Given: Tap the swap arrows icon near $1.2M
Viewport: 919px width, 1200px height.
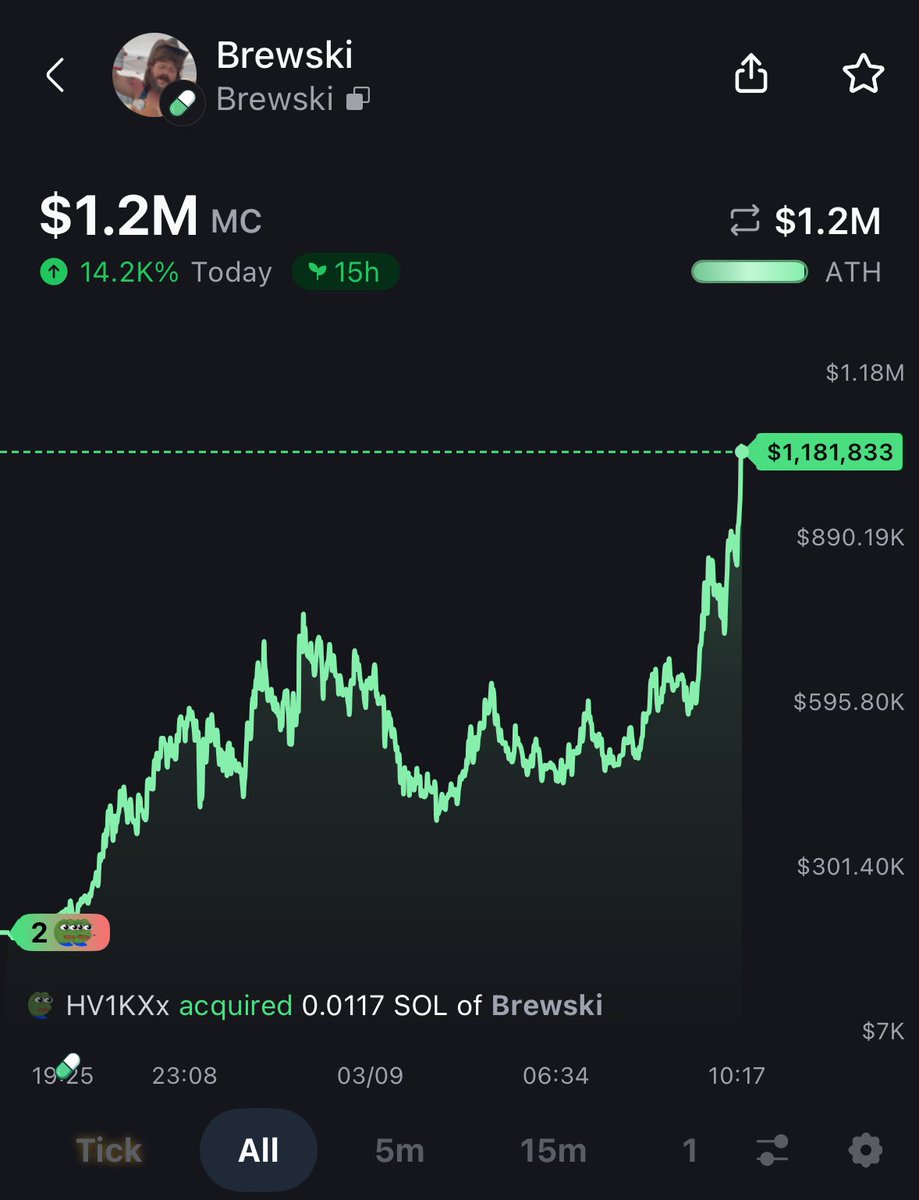Looking at the screenshot, I should tap(745, 221).
